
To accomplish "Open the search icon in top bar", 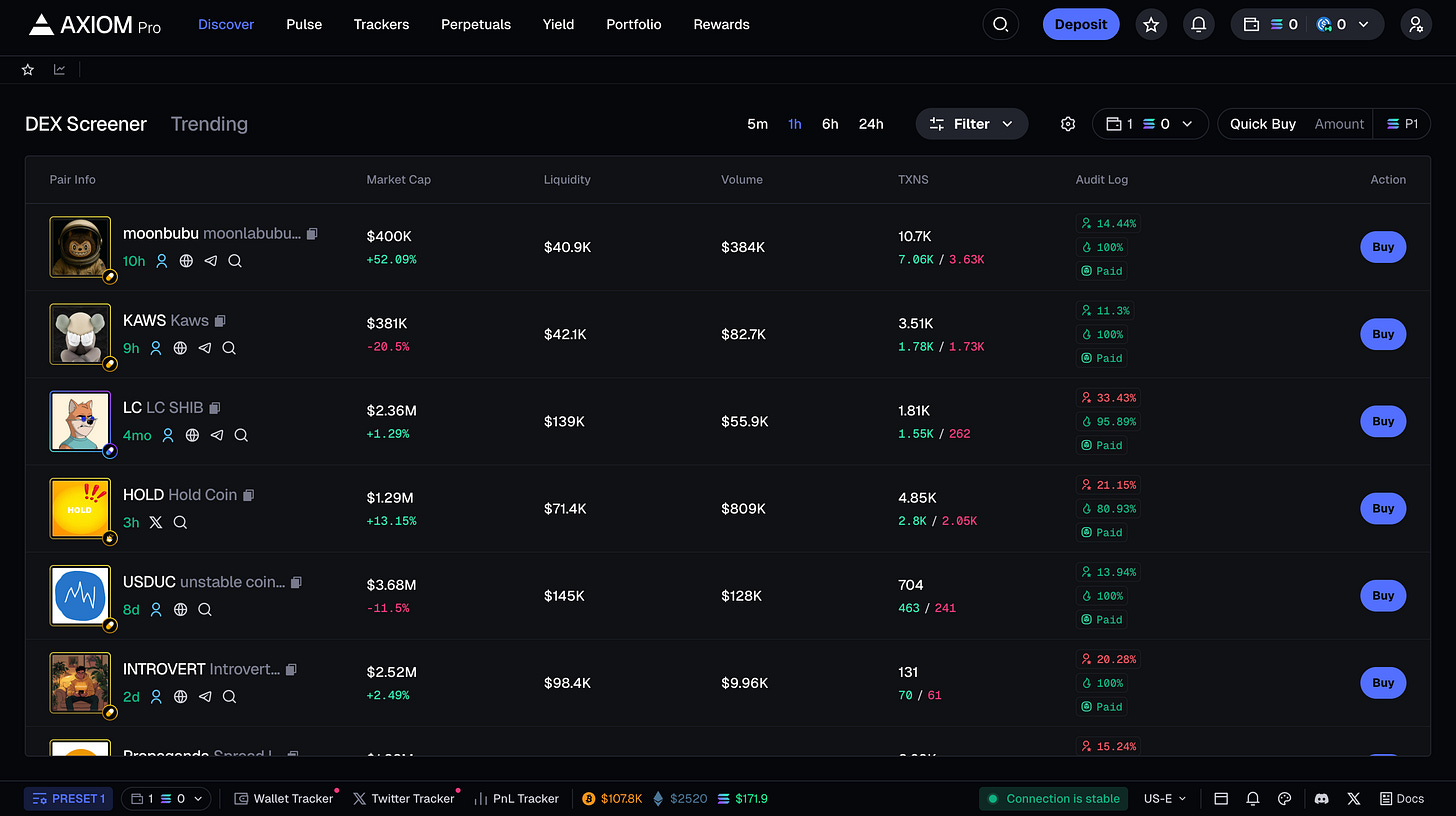I will [1001, 24].
